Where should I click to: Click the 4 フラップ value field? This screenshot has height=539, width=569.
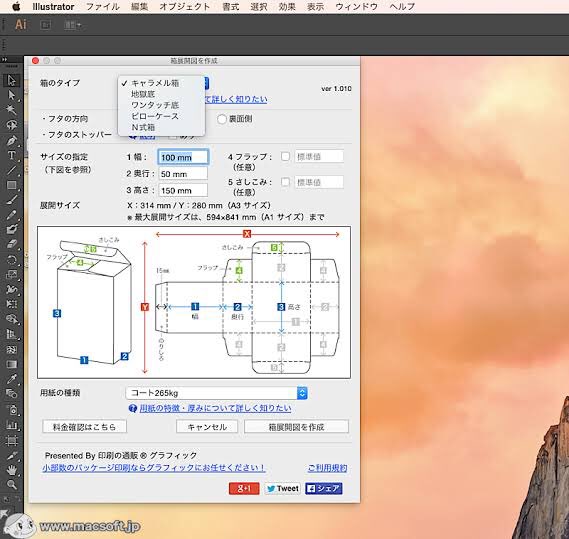click(x=319, y=156)
